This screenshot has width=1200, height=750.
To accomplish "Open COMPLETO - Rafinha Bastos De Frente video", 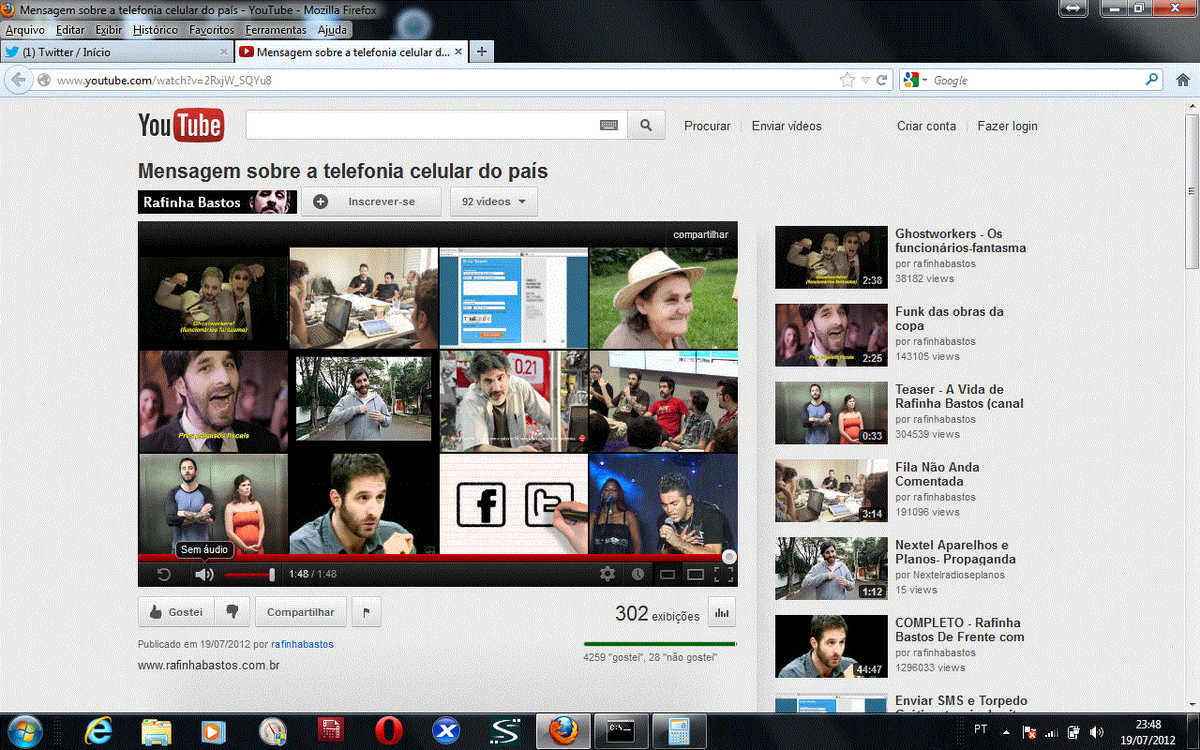I will pos(831,647).
